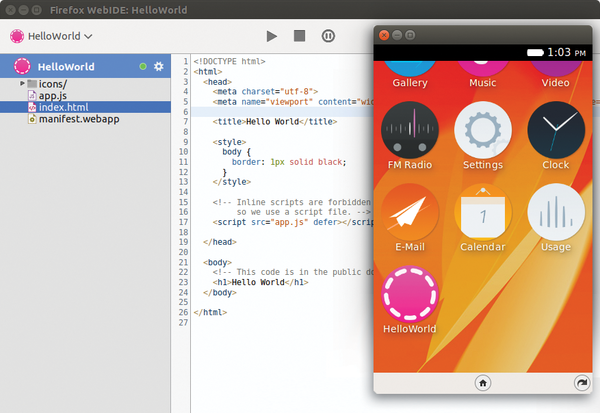Open the Usage app icon
The image size is (600, 413).
pos(556,212)
